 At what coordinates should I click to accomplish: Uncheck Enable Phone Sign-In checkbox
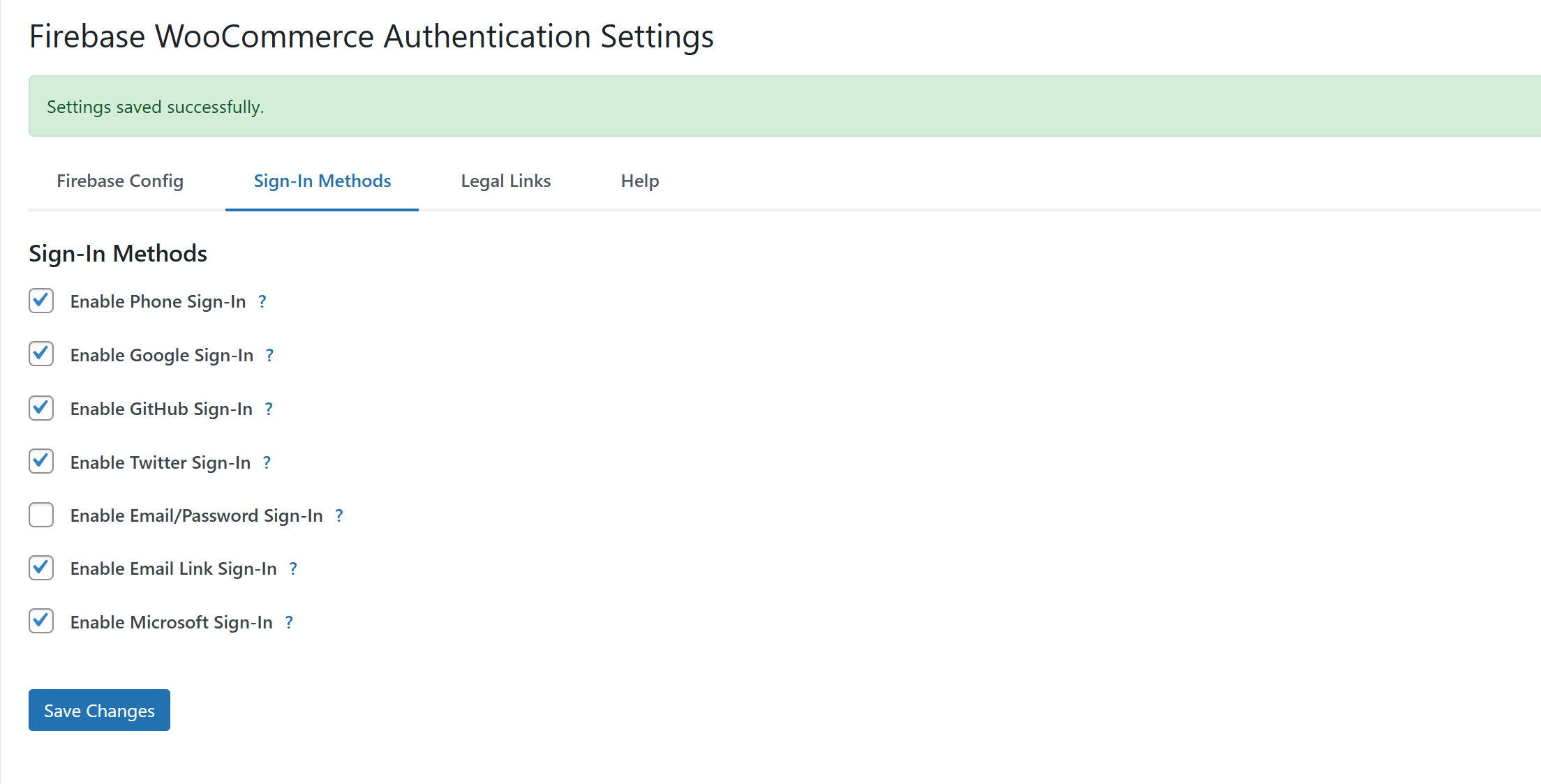click(x=41, y=301)
